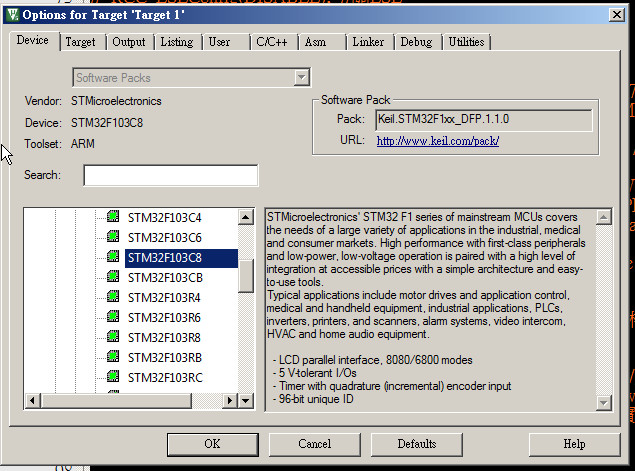Click the Cancel button
Viewport: 635px width, 471px height.
click(x=315, y=444)
